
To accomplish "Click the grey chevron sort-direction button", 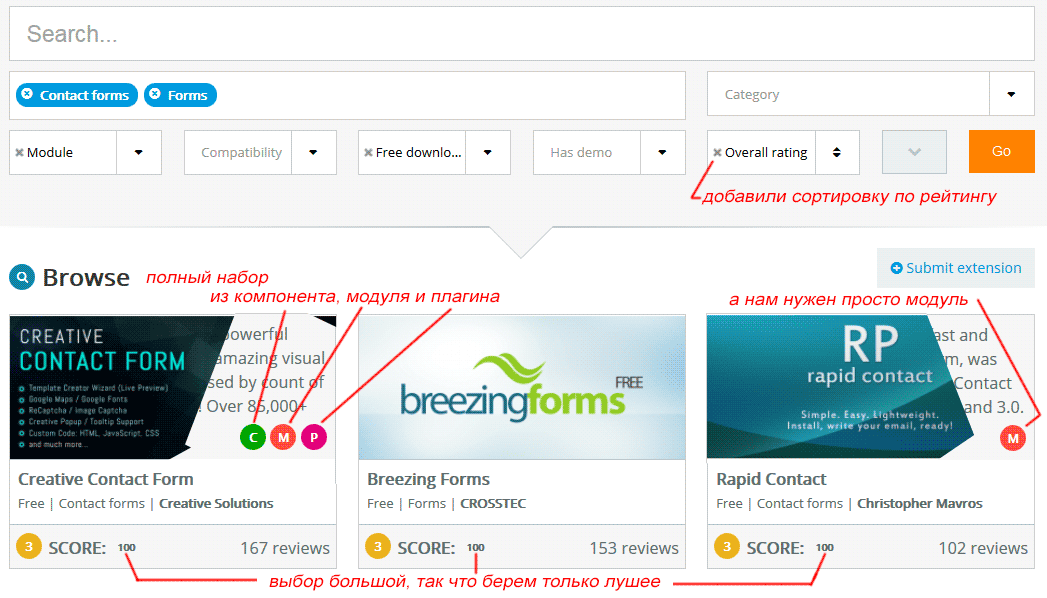I will [x=914, y=152].
